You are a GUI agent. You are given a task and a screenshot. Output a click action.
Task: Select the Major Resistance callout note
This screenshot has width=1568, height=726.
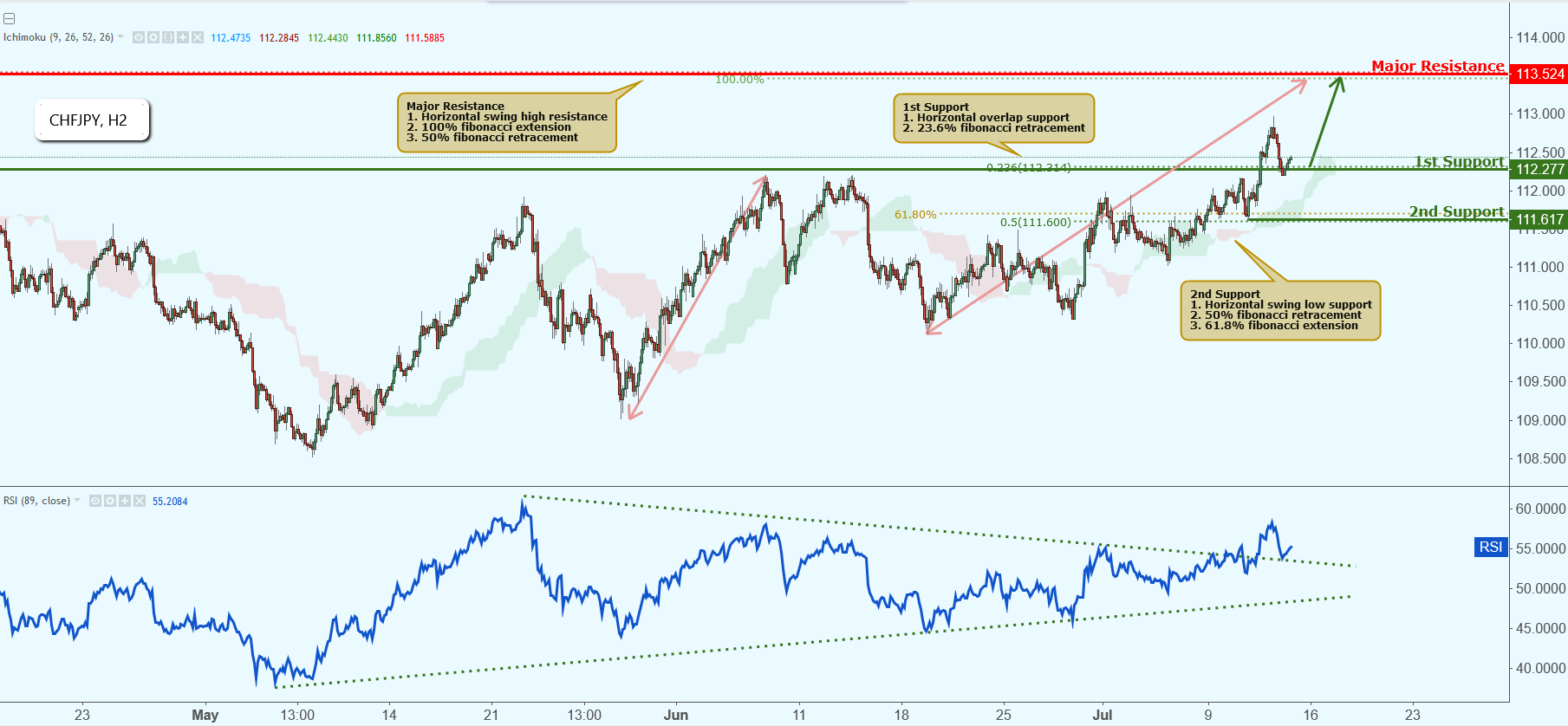[507, 122]
